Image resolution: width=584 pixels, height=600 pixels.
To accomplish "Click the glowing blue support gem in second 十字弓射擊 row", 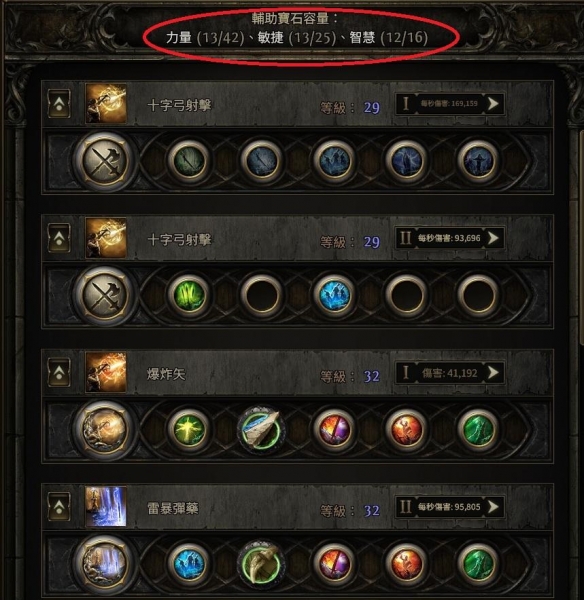I will (334, 295).
